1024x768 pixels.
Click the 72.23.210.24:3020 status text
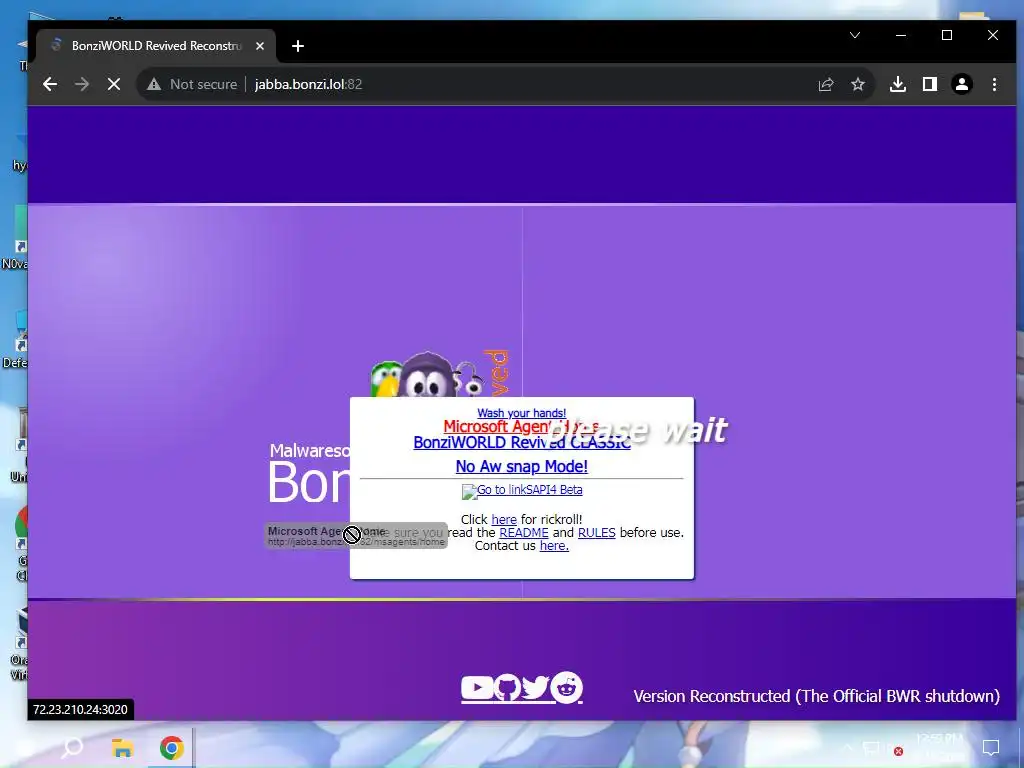pyautogui.click(x=80, y=709)
